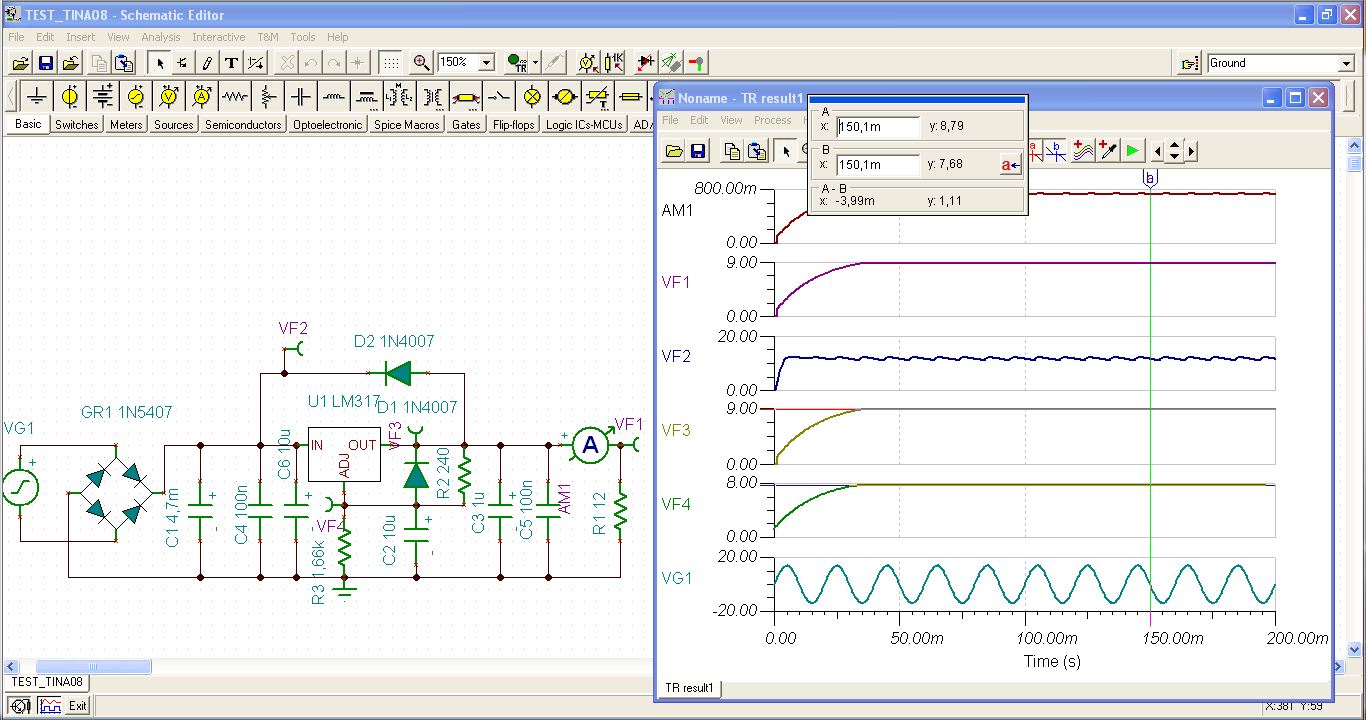Viewport: 1366px width, 720px height.
Task: Click the magnifier zoom icon in the Schematic Editor
Action: coord(422,63)
